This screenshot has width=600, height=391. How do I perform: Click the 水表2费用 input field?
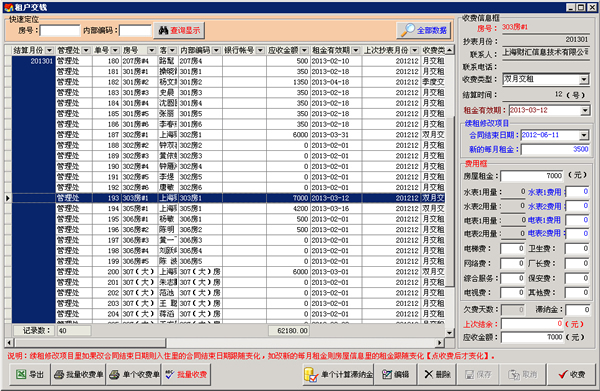pos(577,206)
